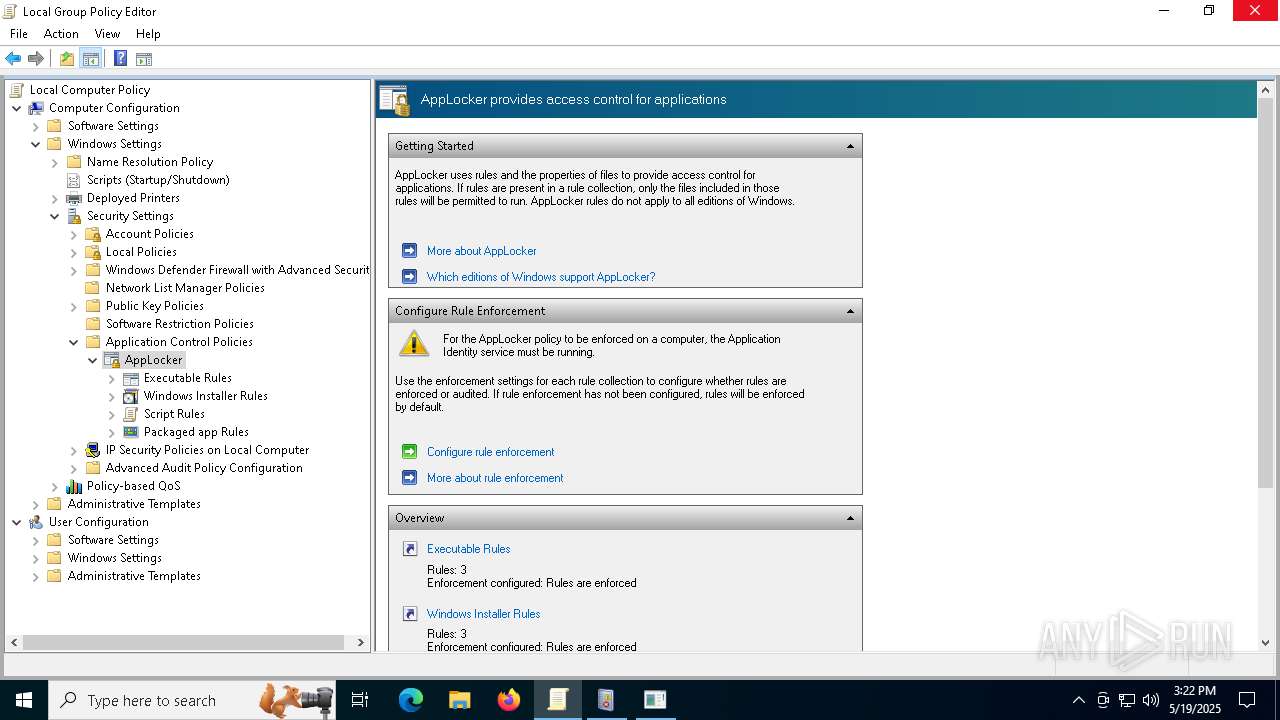The height and width of the screenshot is (720, 1280).
Task: Select Administrative Templates under User Configuration
Action: (x=134, y=576)
